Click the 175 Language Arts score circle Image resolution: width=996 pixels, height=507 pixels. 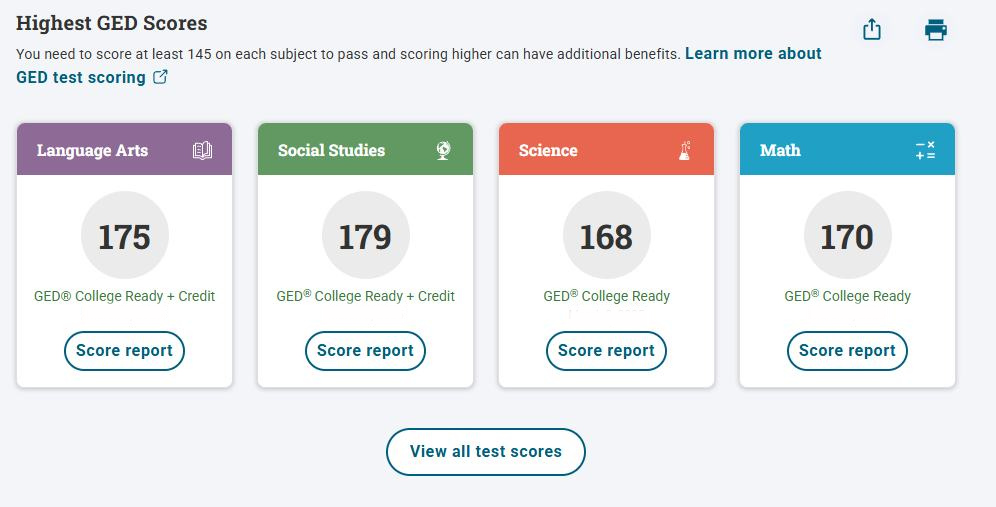click(x=124, y=236)
